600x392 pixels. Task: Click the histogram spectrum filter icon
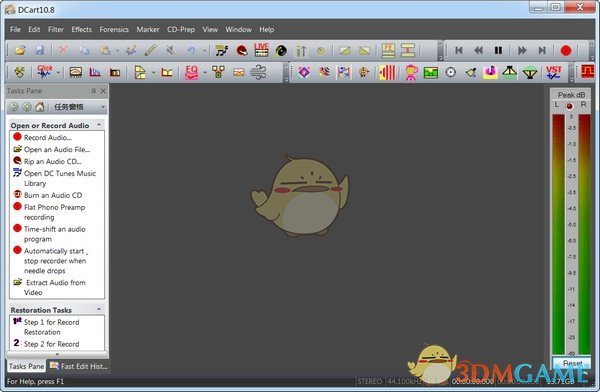[95, 72]
